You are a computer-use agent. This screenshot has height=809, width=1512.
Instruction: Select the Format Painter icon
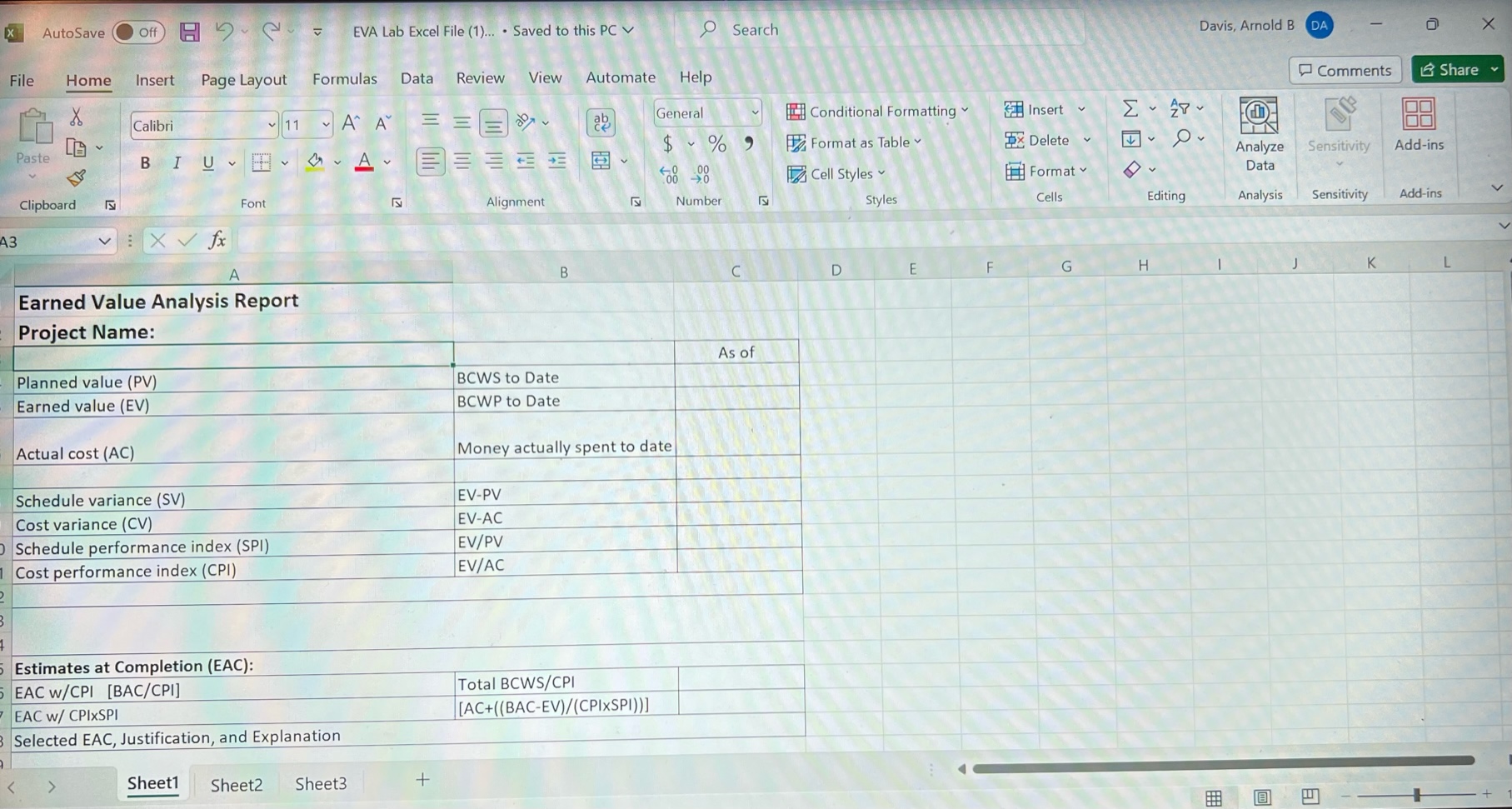pos(76,177)
